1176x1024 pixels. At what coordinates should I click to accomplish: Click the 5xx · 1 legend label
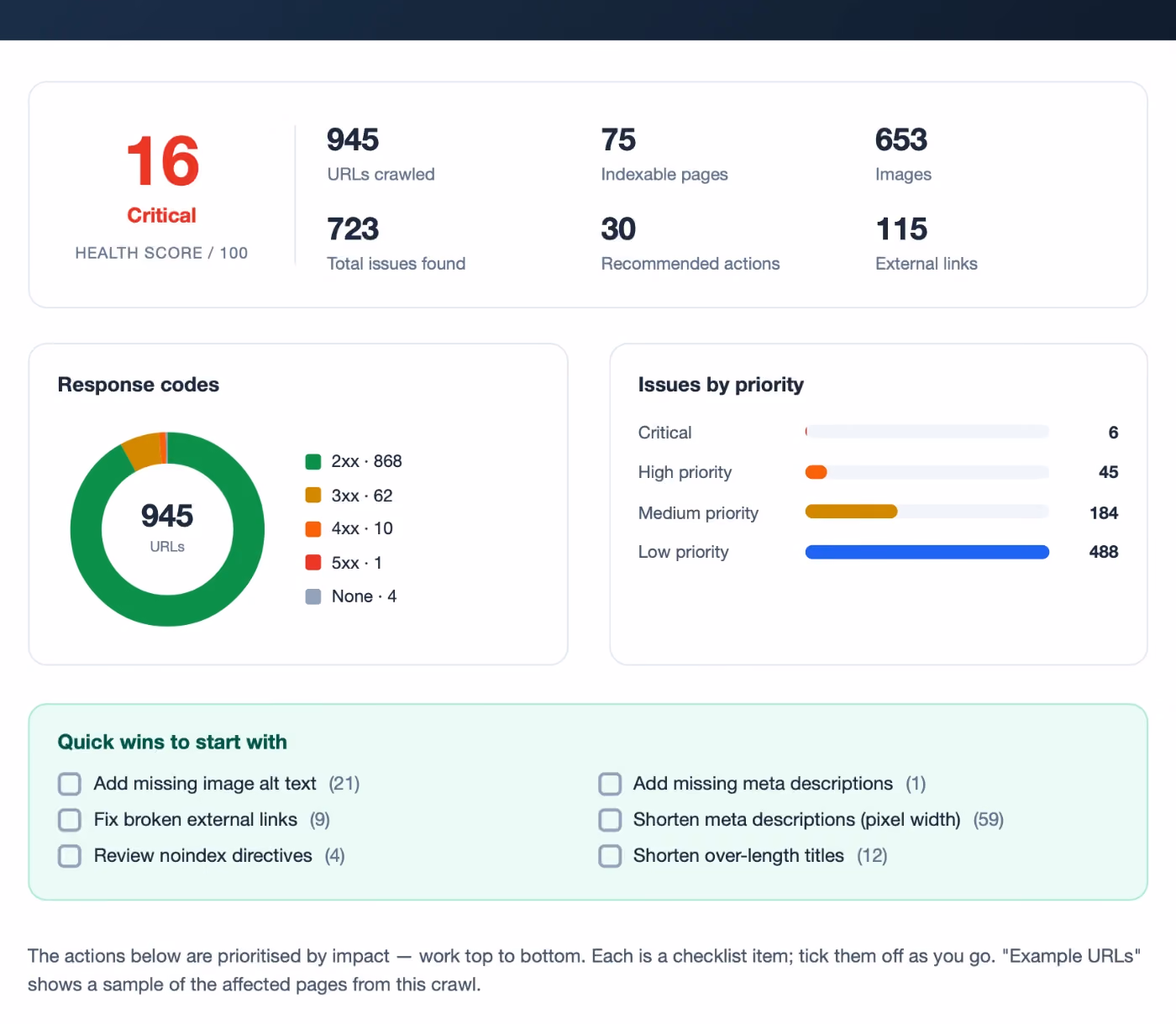pos(357,563)
